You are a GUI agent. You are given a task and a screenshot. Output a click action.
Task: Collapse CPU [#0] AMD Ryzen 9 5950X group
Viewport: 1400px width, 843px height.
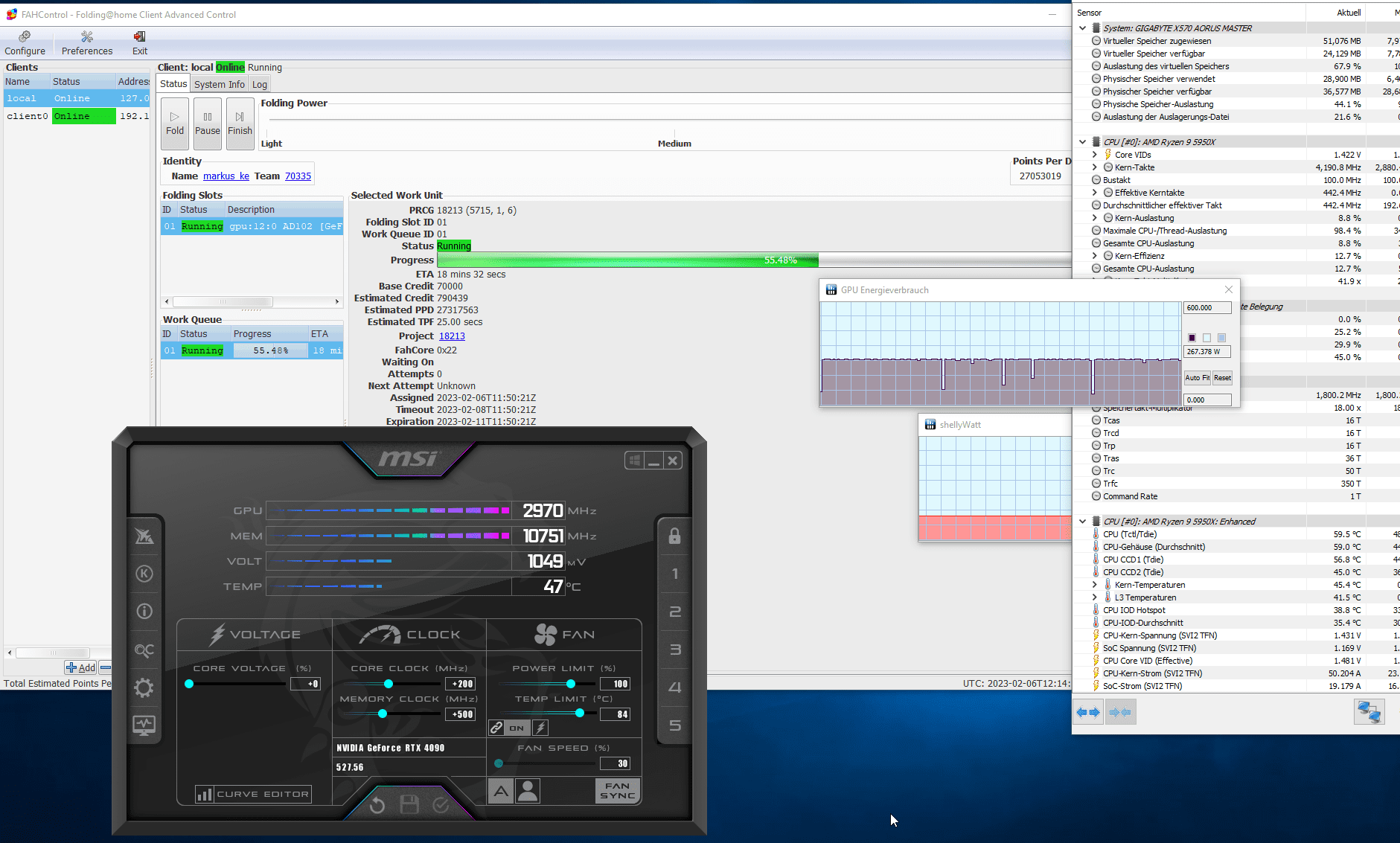(x=1082, y=142)
